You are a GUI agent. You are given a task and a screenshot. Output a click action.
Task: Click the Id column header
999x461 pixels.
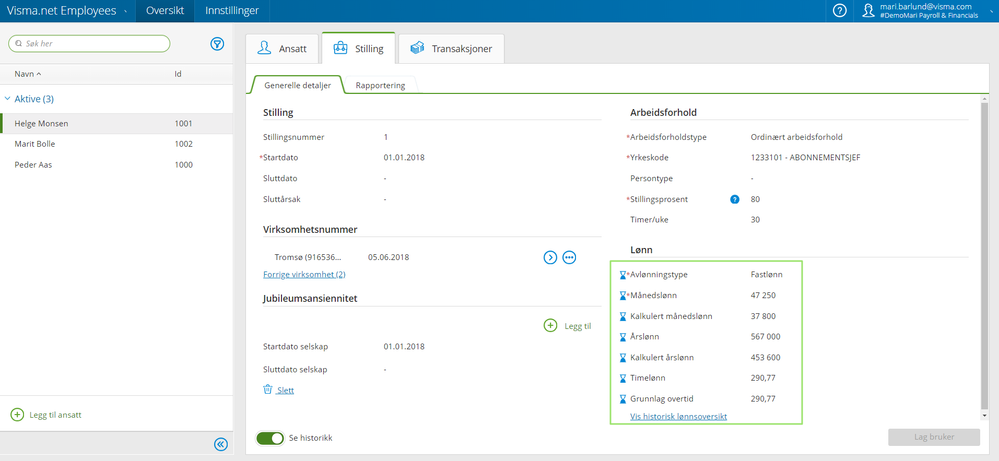coord(178,74)
